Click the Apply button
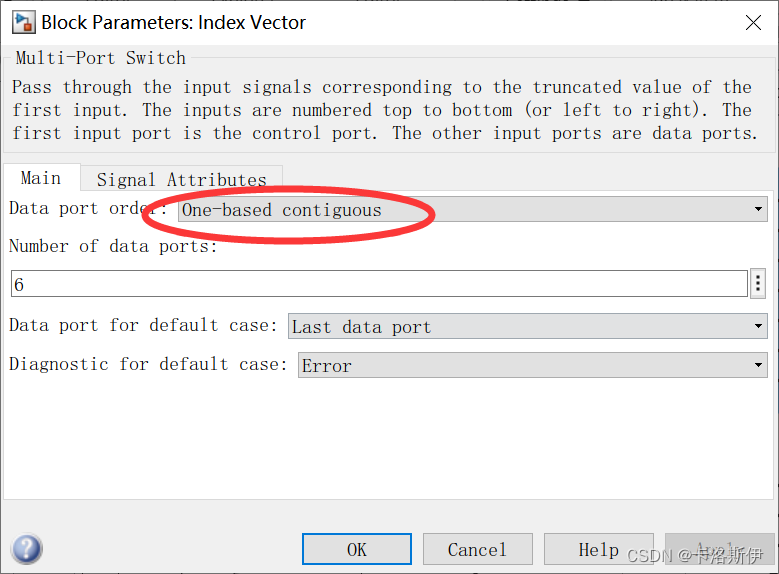The image size is (779, 574). point(706,549)
